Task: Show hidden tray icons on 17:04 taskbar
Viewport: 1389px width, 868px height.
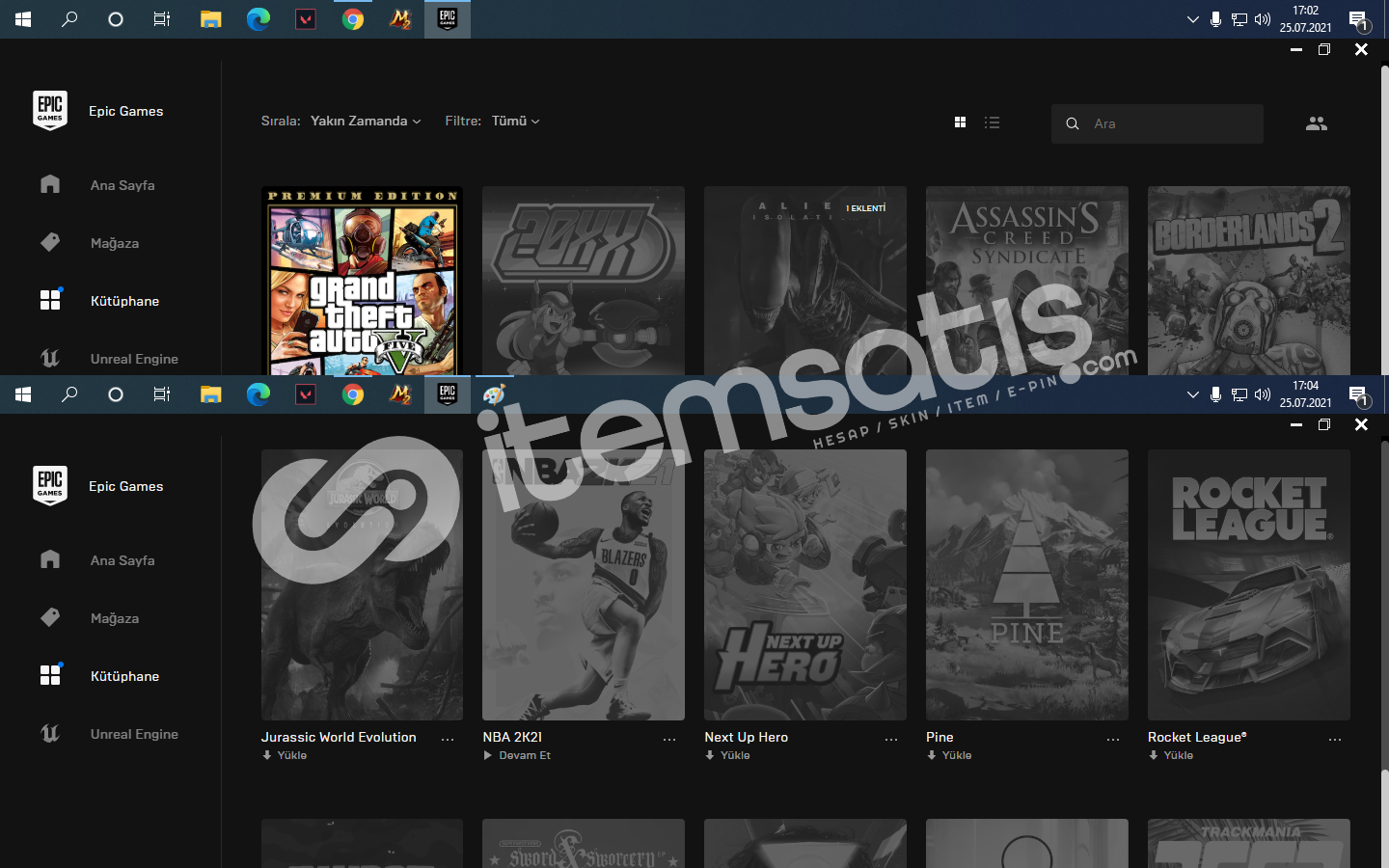Action: [1192, 394]
